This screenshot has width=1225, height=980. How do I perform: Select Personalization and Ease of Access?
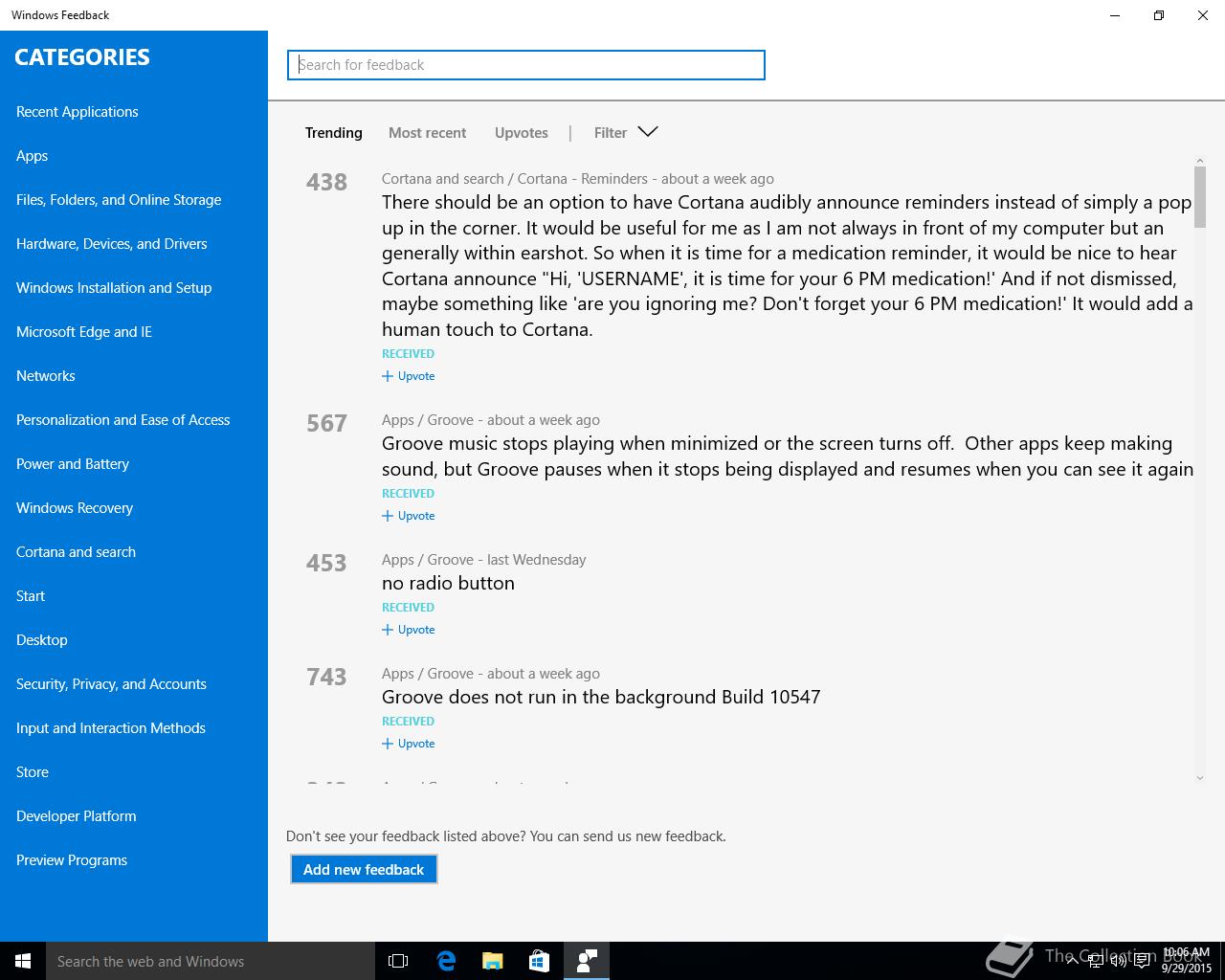click(123, 420)
